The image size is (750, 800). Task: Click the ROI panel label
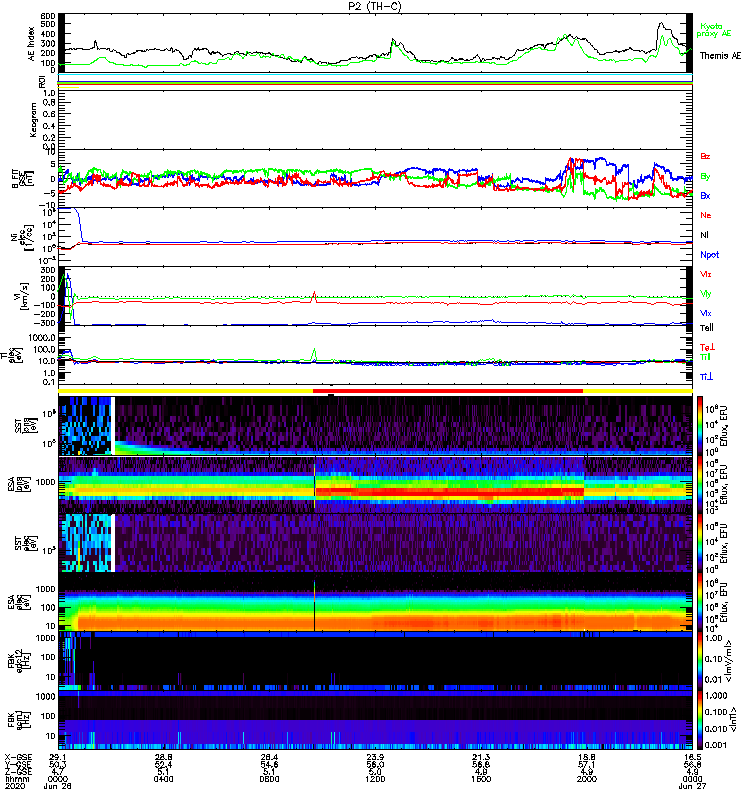[x=42, y=82]
